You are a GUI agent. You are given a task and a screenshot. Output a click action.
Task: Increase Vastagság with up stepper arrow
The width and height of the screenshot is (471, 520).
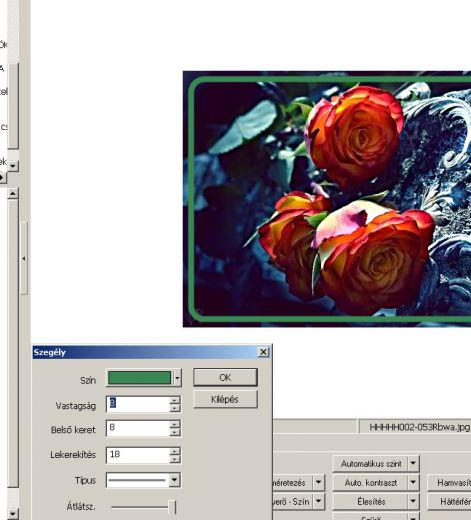click(x=175, y=400)
